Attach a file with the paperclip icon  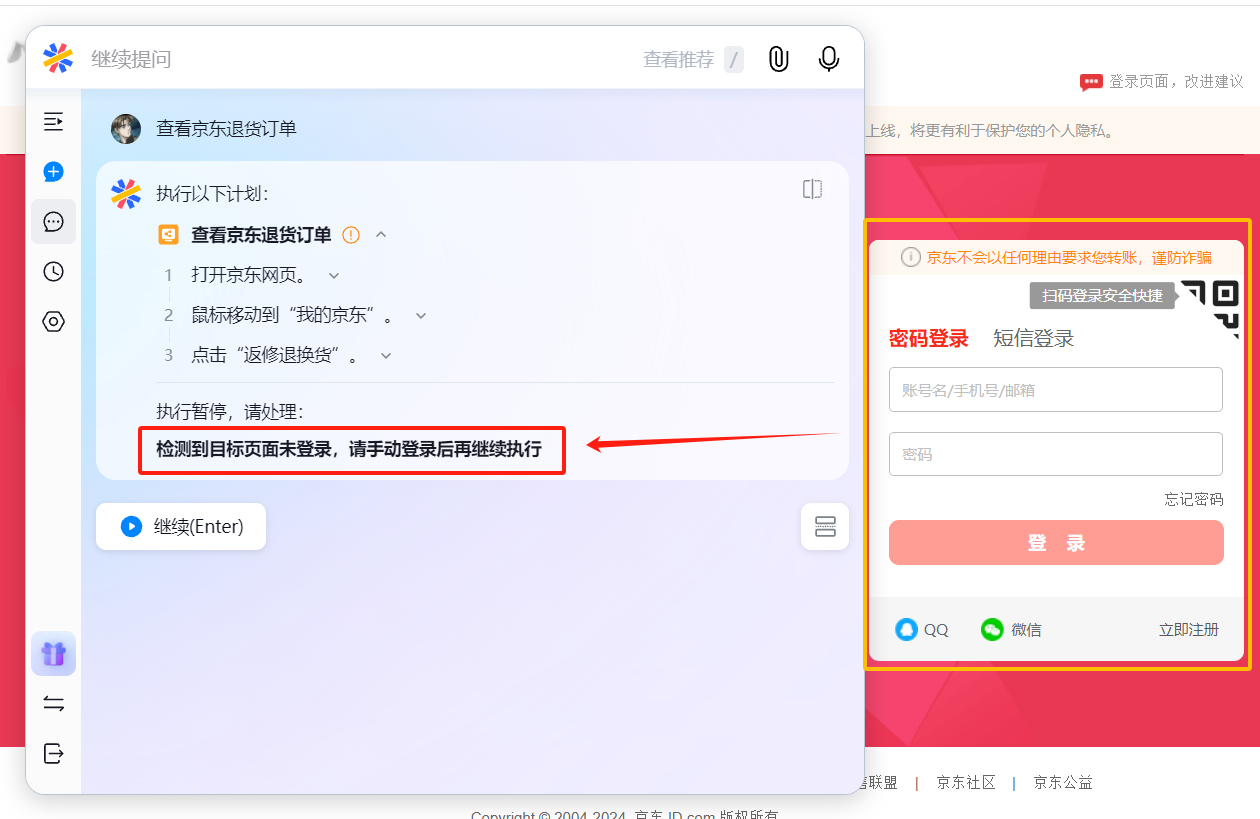point(778,59)
